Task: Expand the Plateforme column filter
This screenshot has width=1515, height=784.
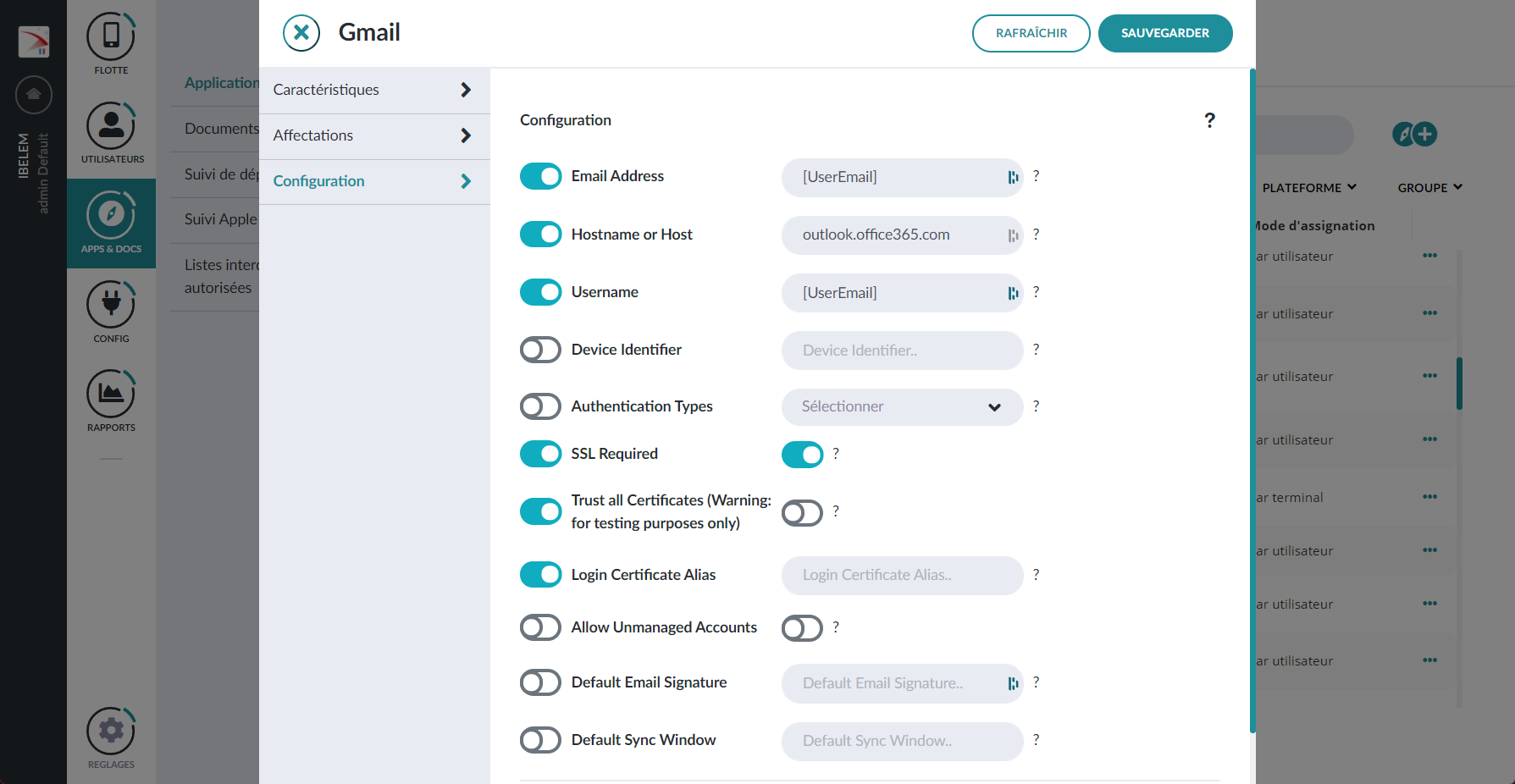Action: 1309,188
